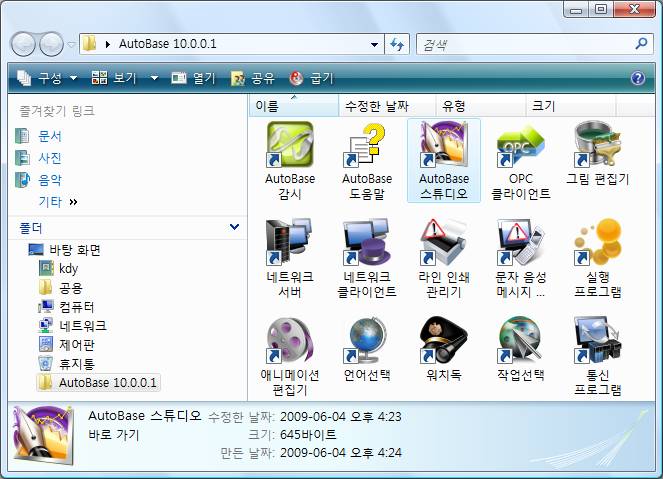Click the 수정한 날짜 2009-06-04 오후 4:23 value
Screen dimensions: 663x479
click(340, 417)
